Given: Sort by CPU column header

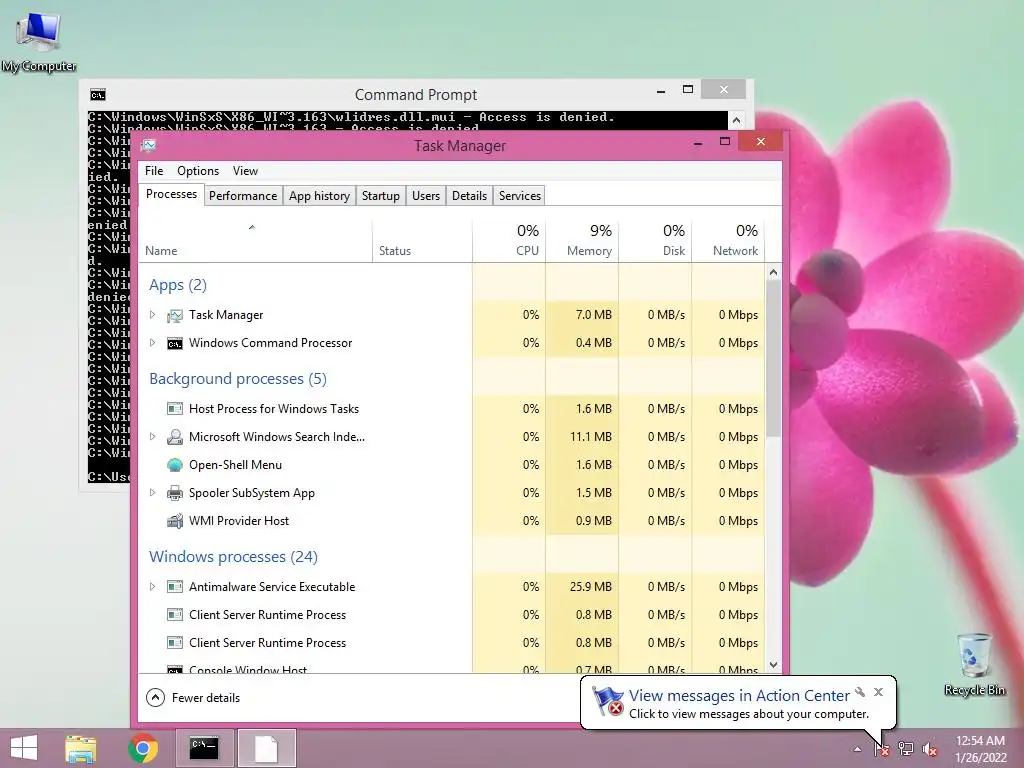Looking at the screenshot, I should click(x=509, y=241).
